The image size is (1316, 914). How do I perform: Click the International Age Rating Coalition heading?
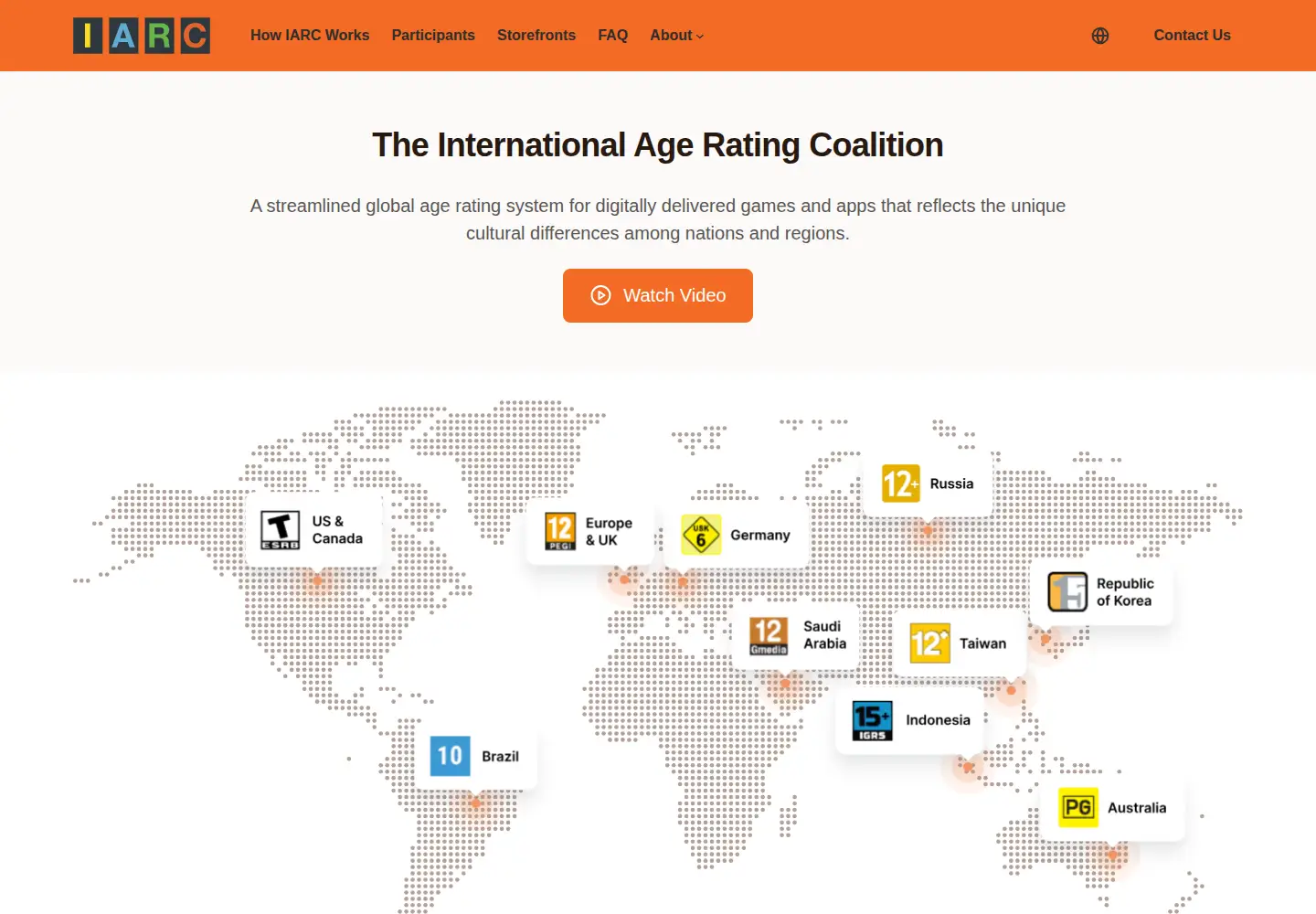658,145
